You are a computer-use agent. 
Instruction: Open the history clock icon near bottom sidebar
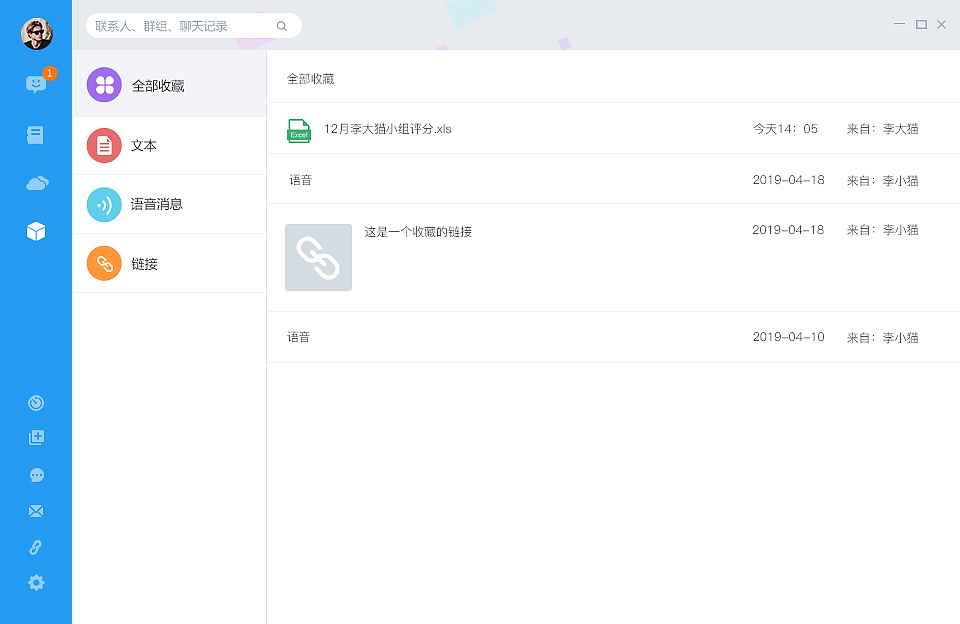point(36,402)
